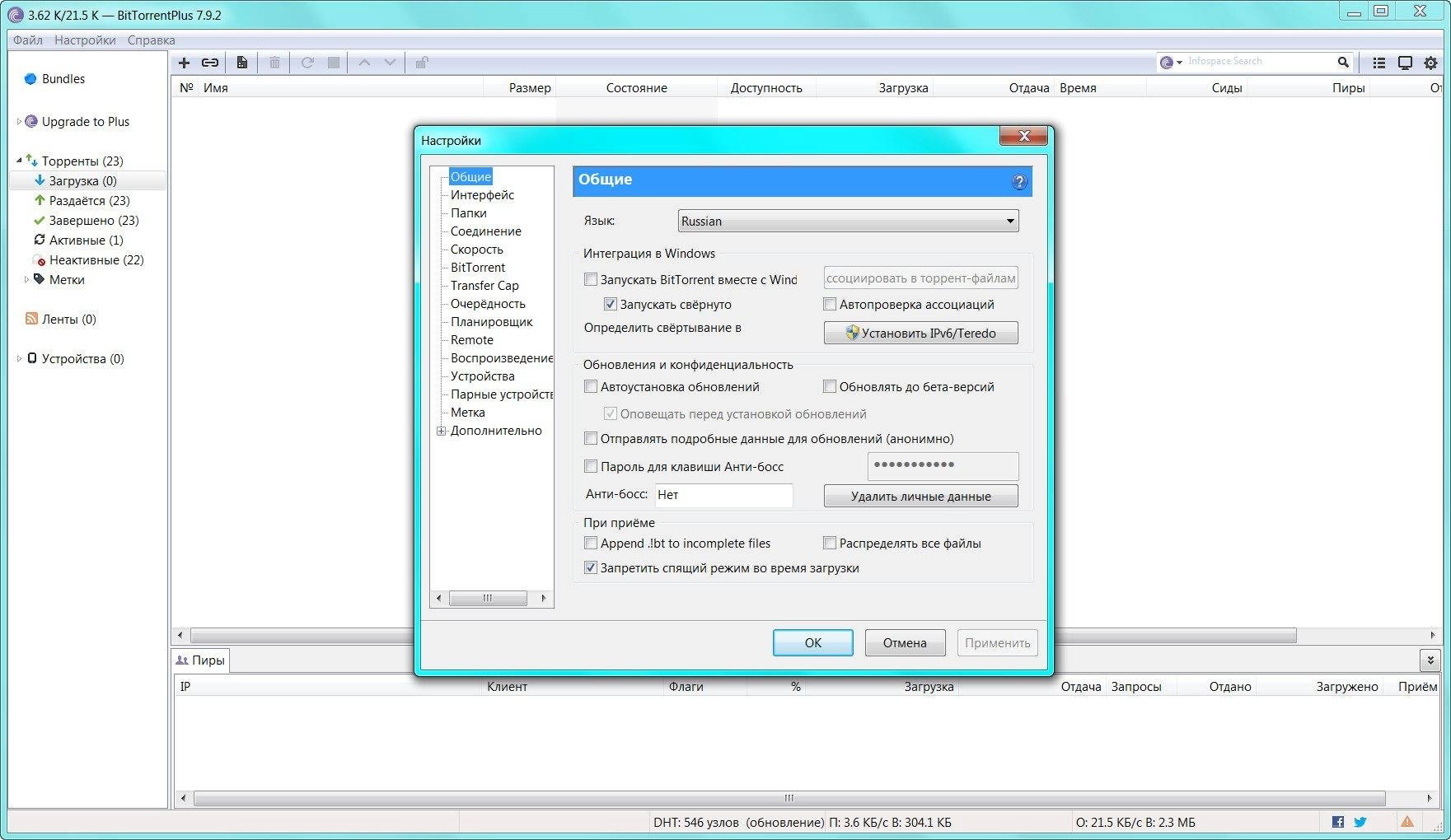Check Append .!bt to incomplete files
This screenshot has width=1451, height=840.
591,544
